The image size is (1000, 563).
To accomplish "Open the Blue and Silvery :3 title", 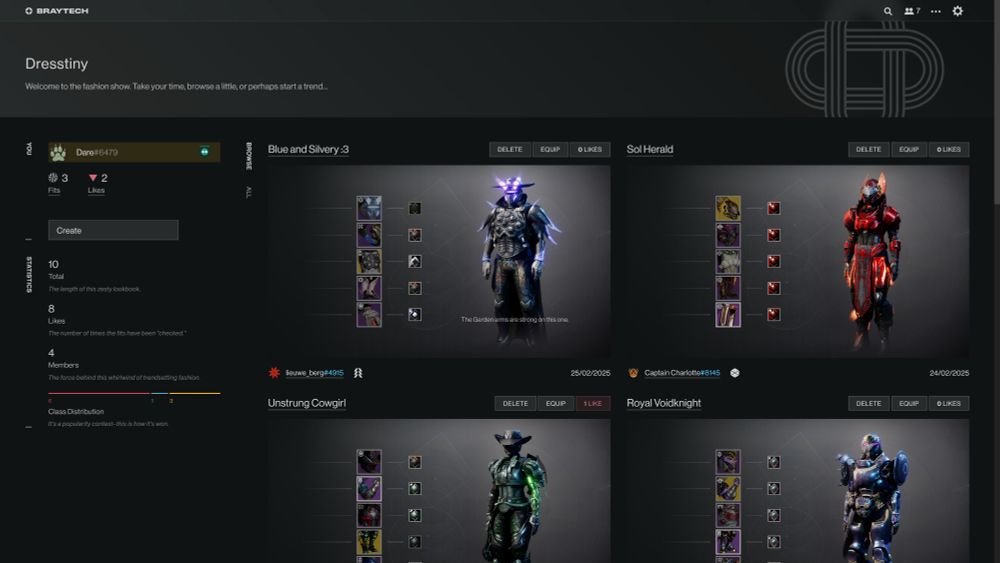I will click(x=308, y=149).
